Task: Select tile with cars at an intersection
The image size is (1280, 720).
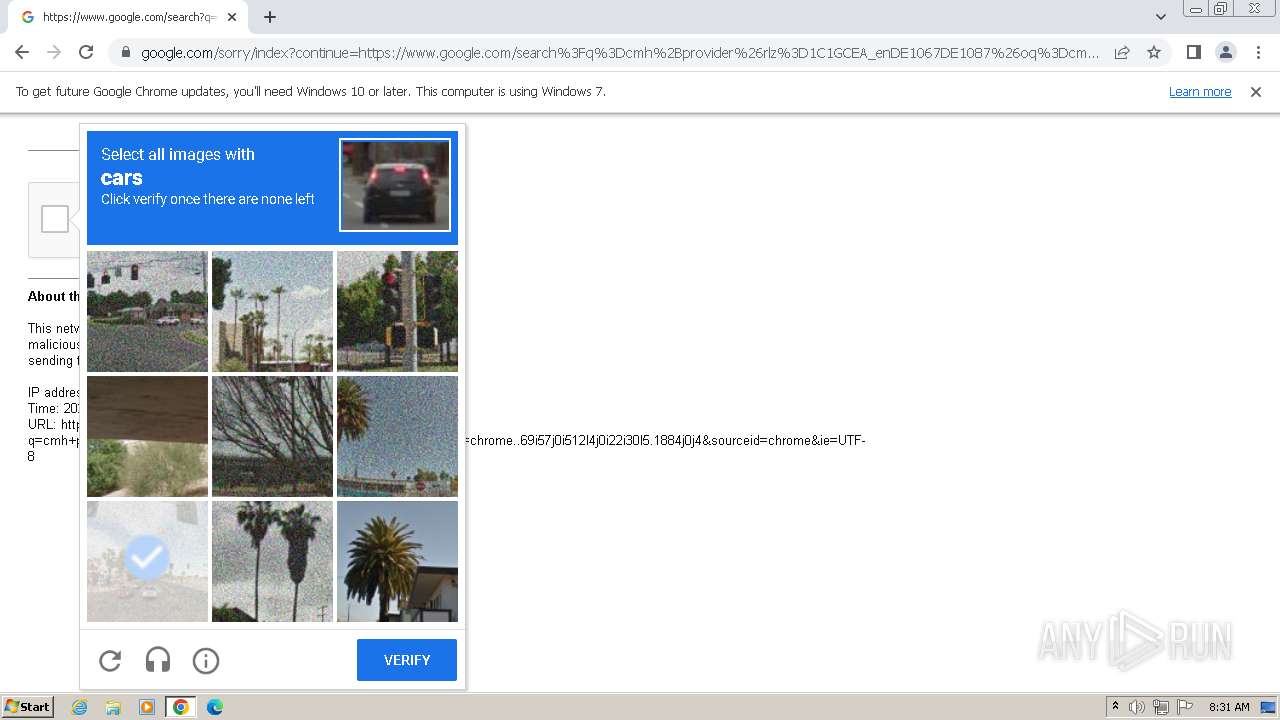Action: (x=147, y=311)
